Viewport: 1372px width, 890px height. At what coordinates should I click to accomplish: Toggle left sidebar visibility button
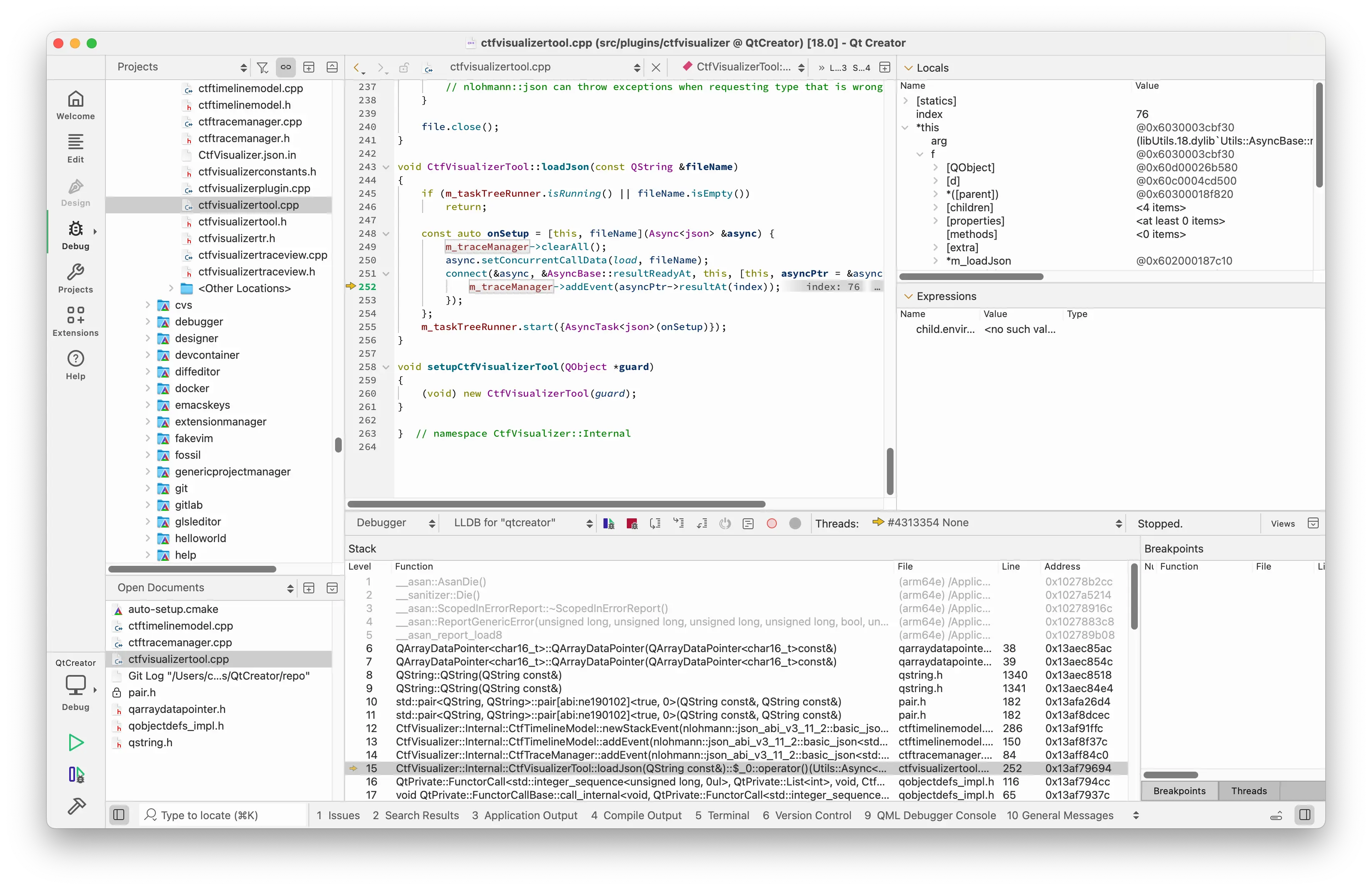tap(119, 815)
